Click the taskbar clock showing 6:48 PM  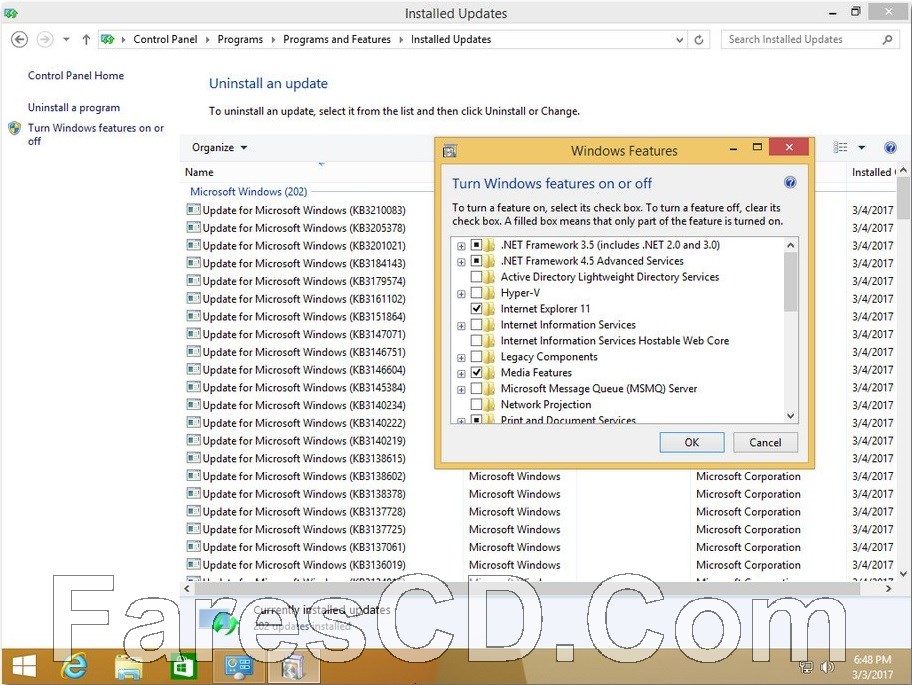[872, 667]
